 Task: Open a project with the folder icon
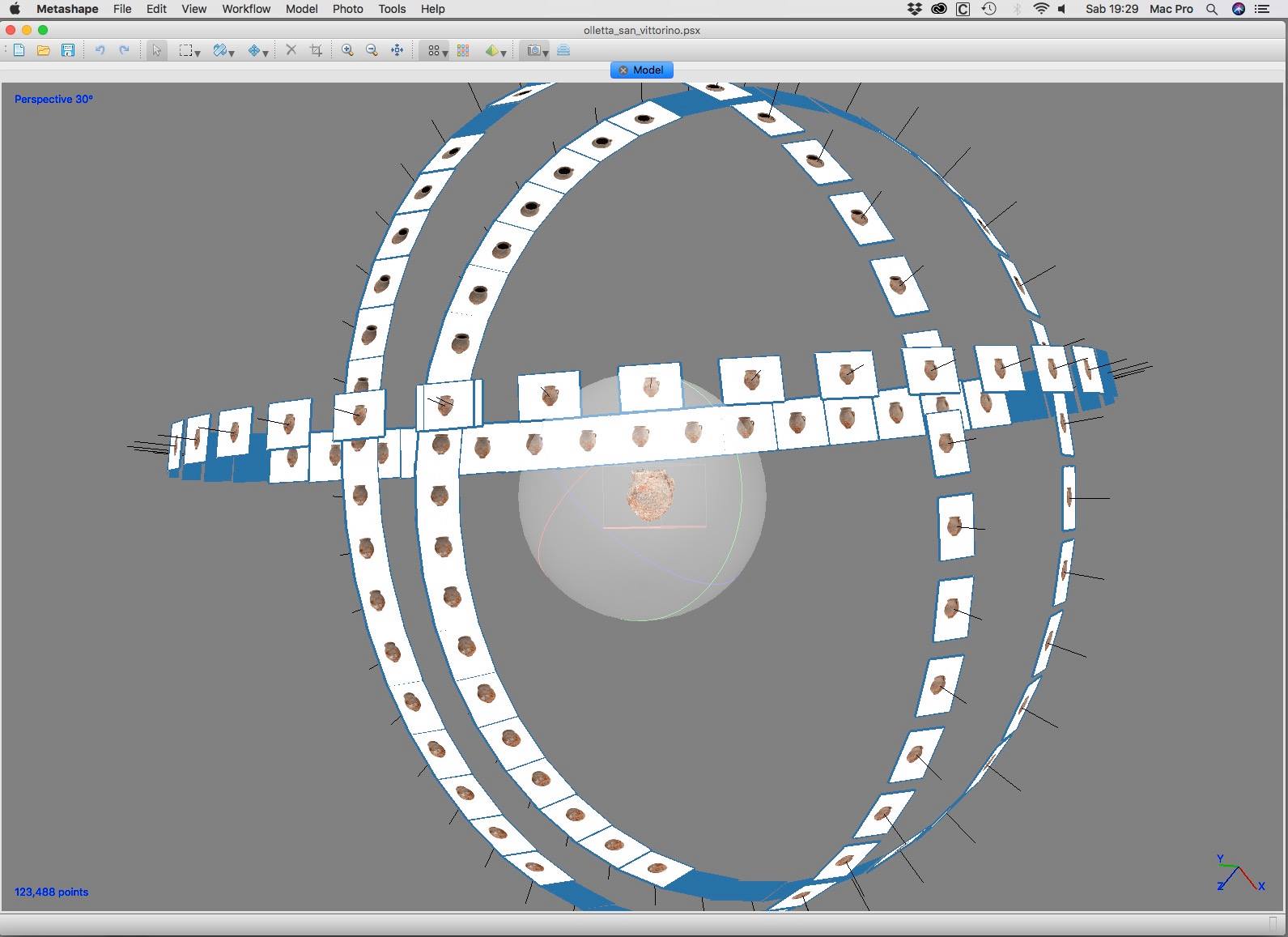(44, 50)
